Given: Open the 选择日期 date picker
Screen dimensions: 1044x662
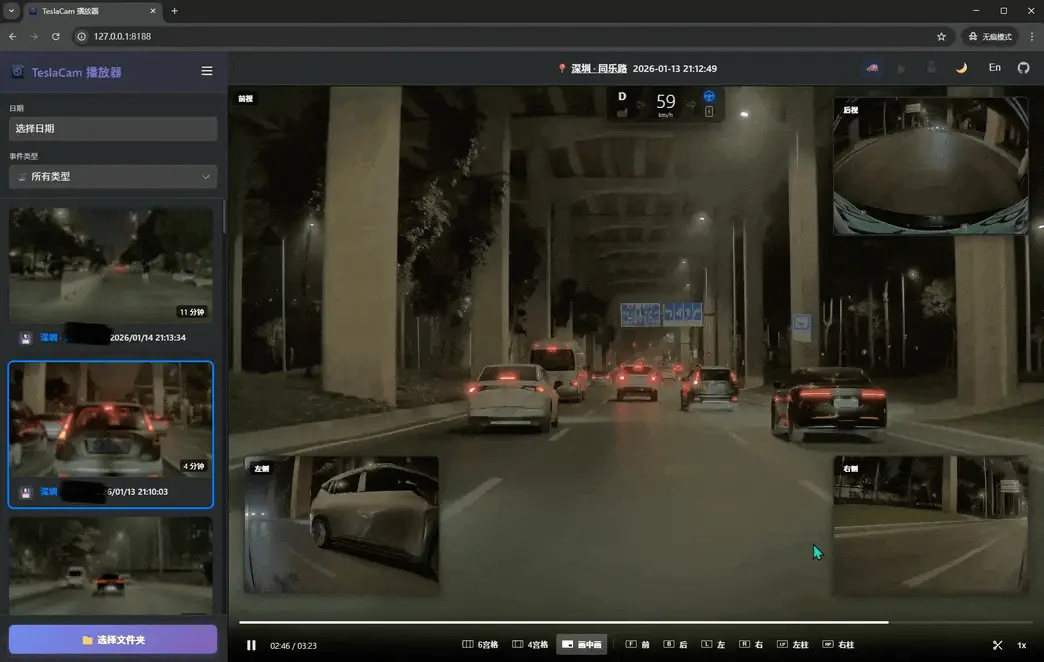Looking at the screenshot, I should tap(112, 128).
